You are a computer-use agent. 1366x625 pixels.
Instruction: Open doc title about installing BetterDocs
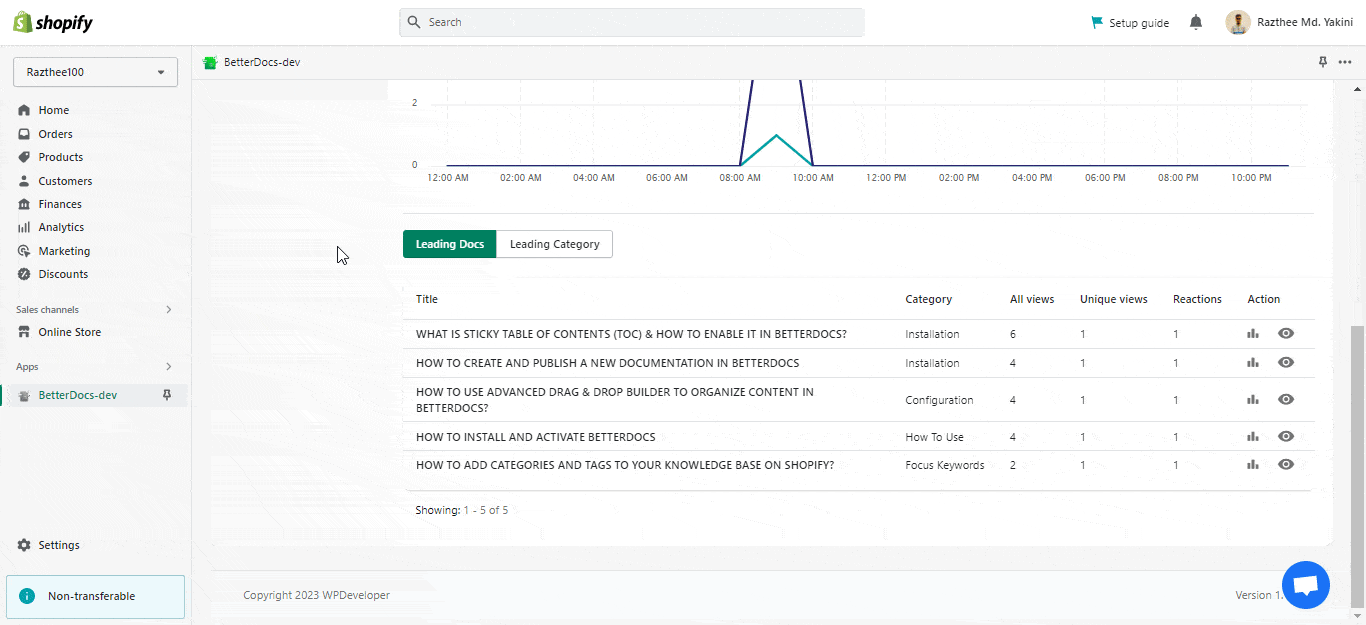tap(536, 437)
